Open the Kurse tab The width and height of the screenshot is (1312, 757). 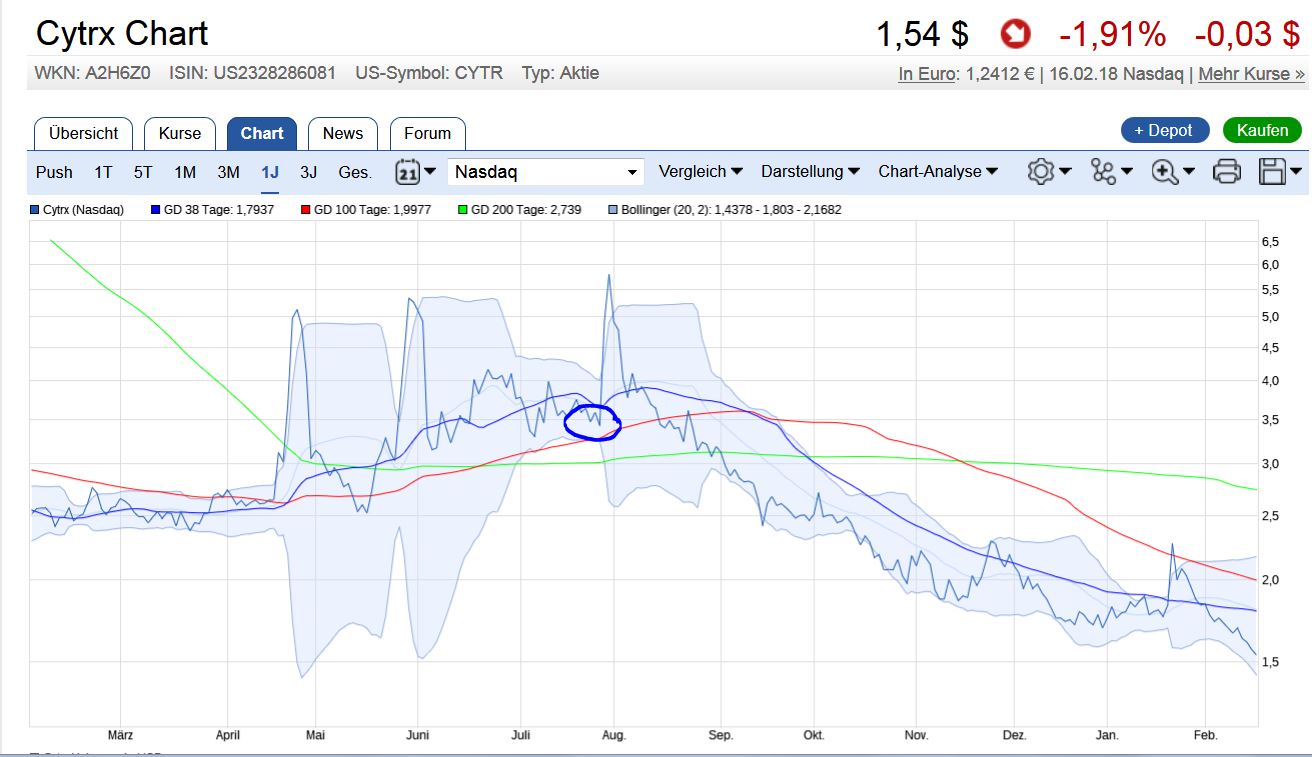click(x=180, y=132)
